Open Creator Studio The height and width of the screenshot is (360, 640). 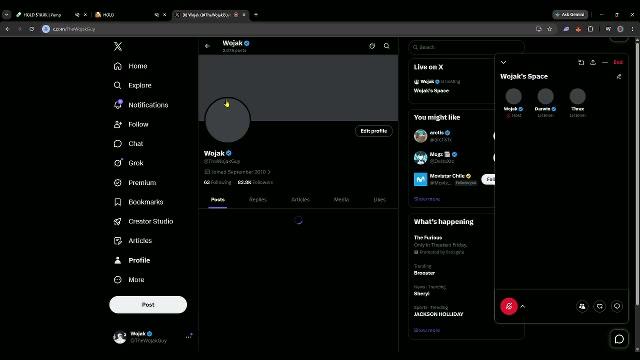click(x=143, y=221)
